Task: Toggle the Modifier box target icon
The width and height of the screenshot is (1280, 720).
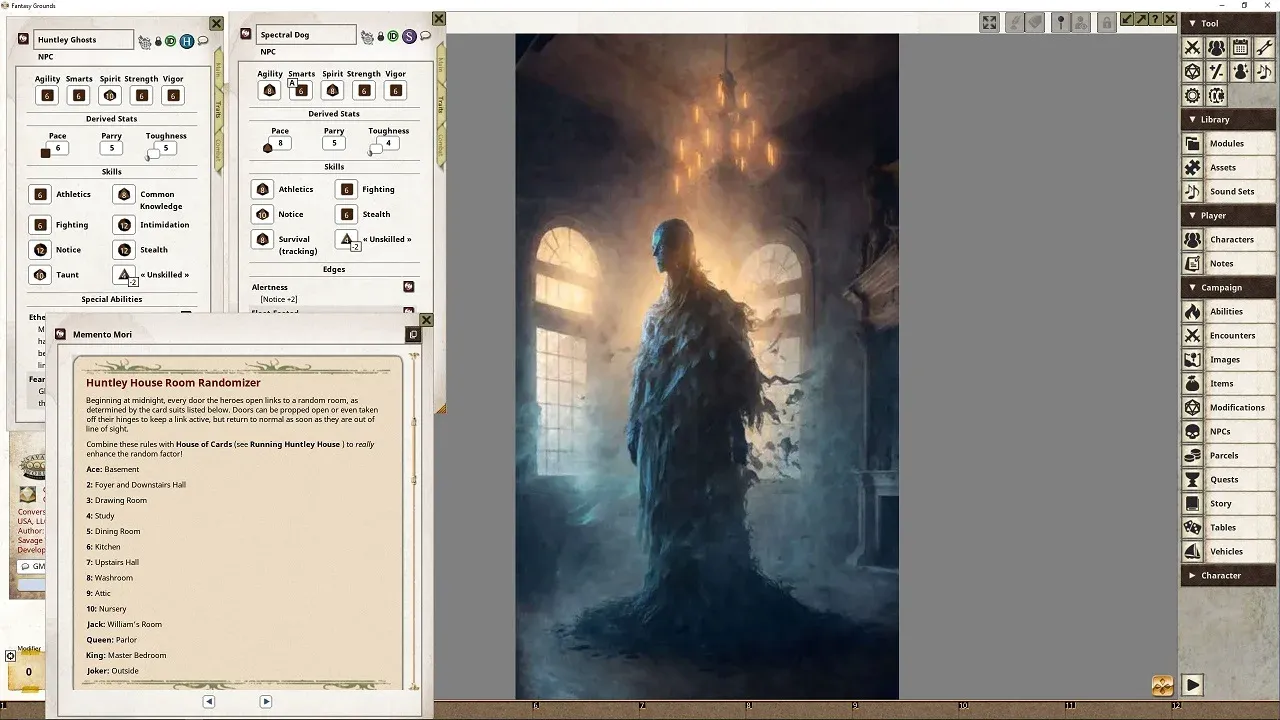Action: (x=10, y=656)
